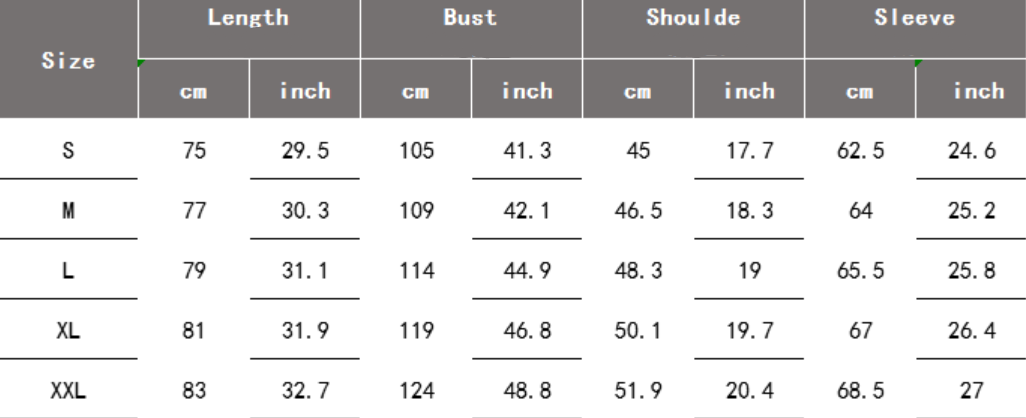The image size is (1026, 418).
Task: Select the Bust header cell
Action: pos(470,19)
